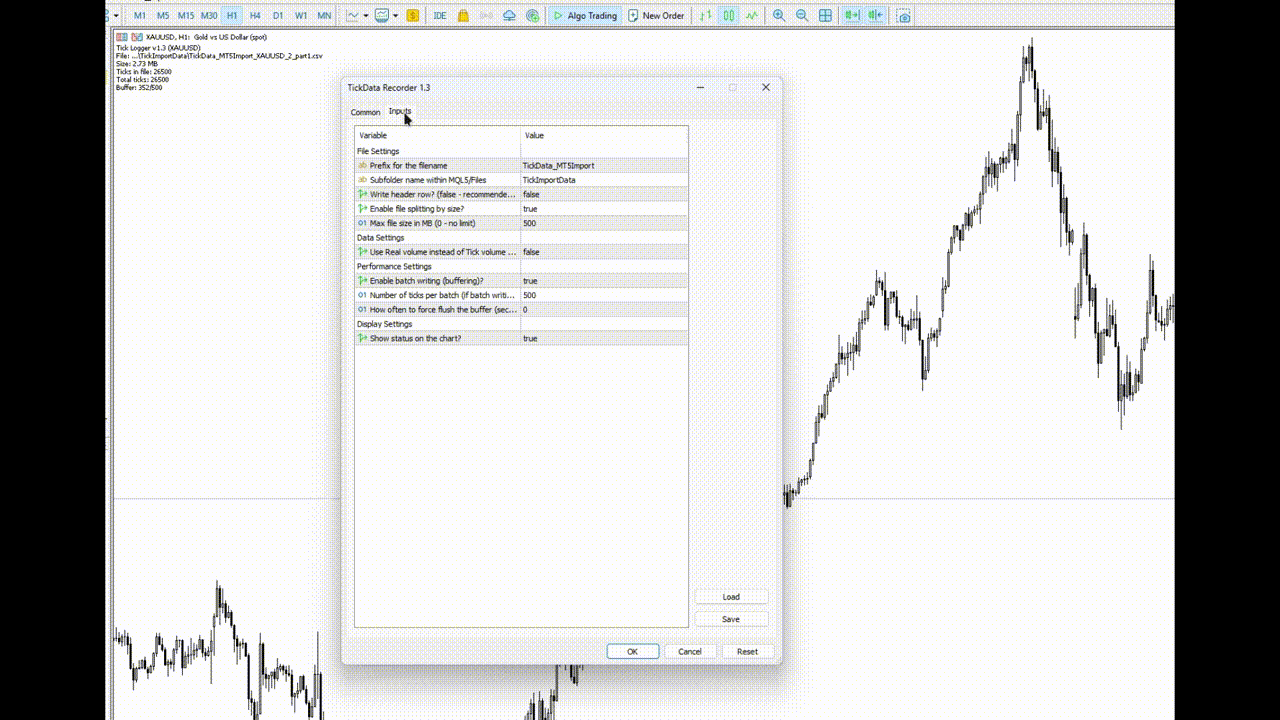This screenshot has height=720, width=1280.
Task: Click the tile windows grid icon
Action: point(825,16)
